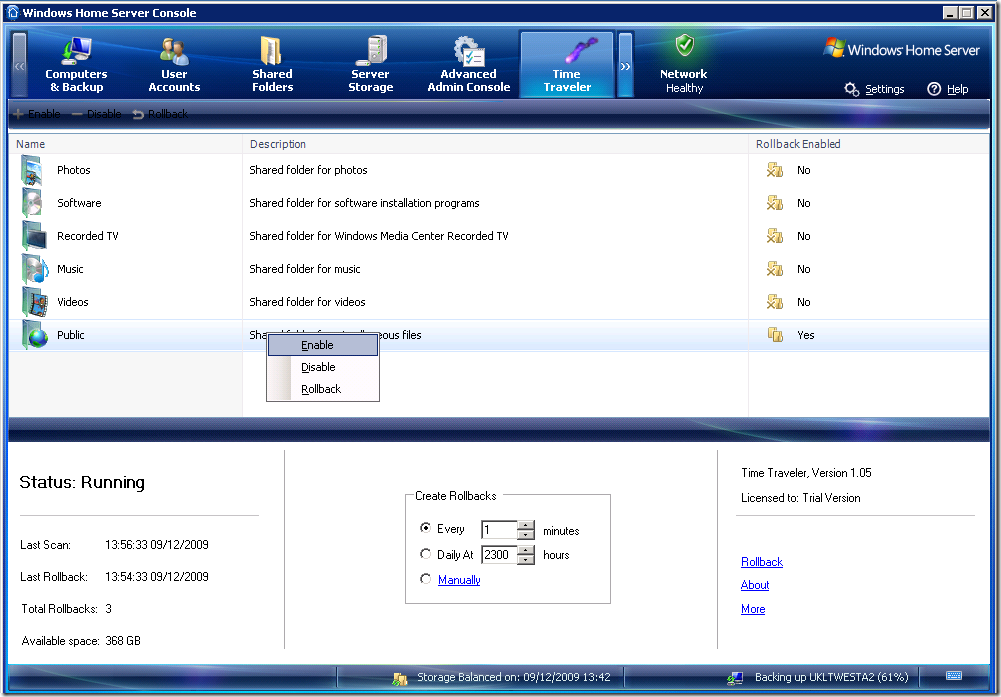
Task: Click the Manually link
Action: 459,580
